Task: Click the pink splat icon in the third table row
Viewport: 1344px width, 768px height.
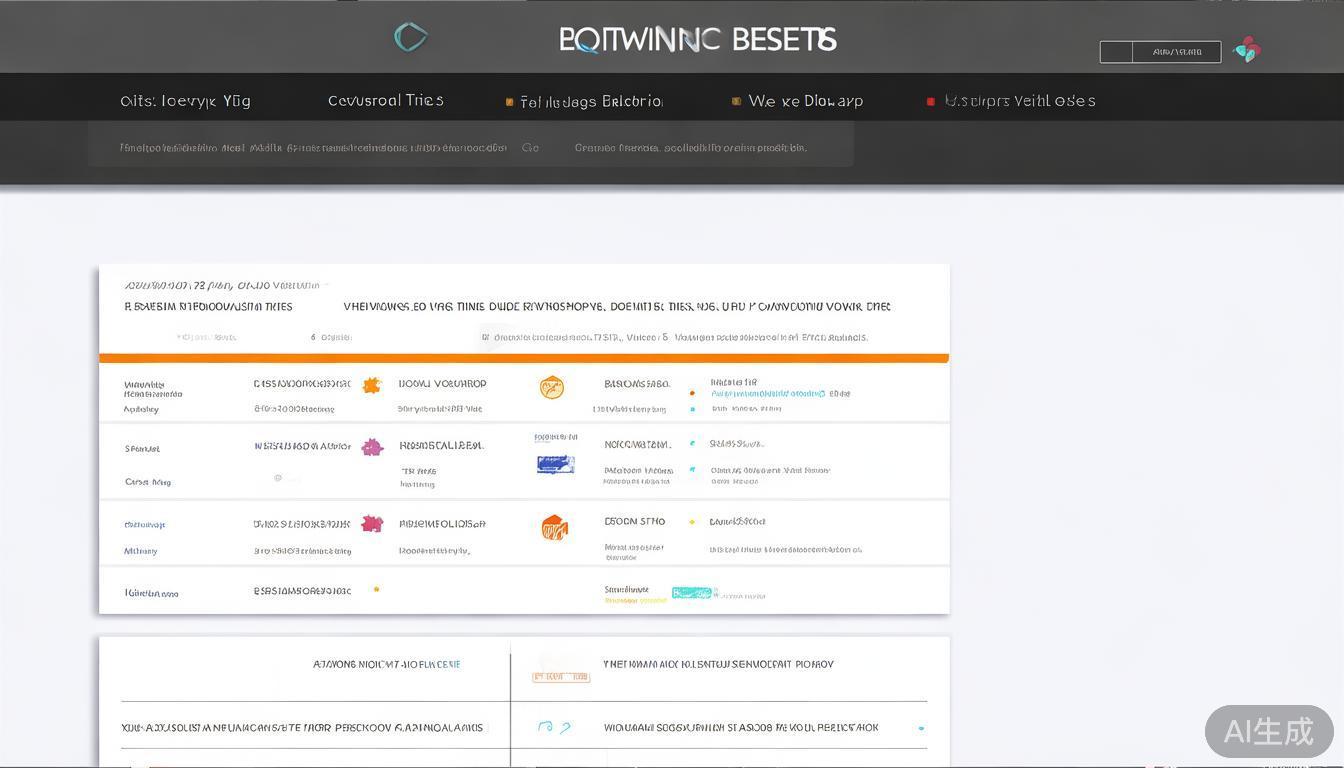Action: pos(372,524)
